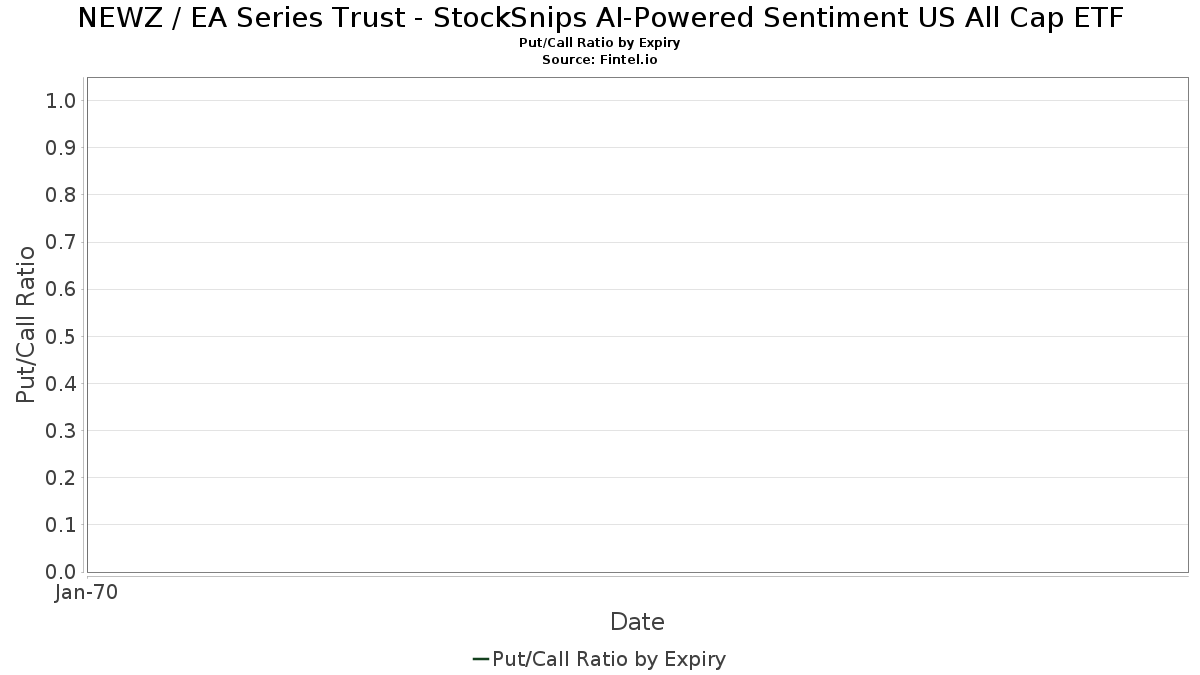Image resolution: width=1200 pixels, height=675 pixels.
Task: Click the 'Put/Call Ratio by Expiry' subtitle
Action: tap(600, 43)
